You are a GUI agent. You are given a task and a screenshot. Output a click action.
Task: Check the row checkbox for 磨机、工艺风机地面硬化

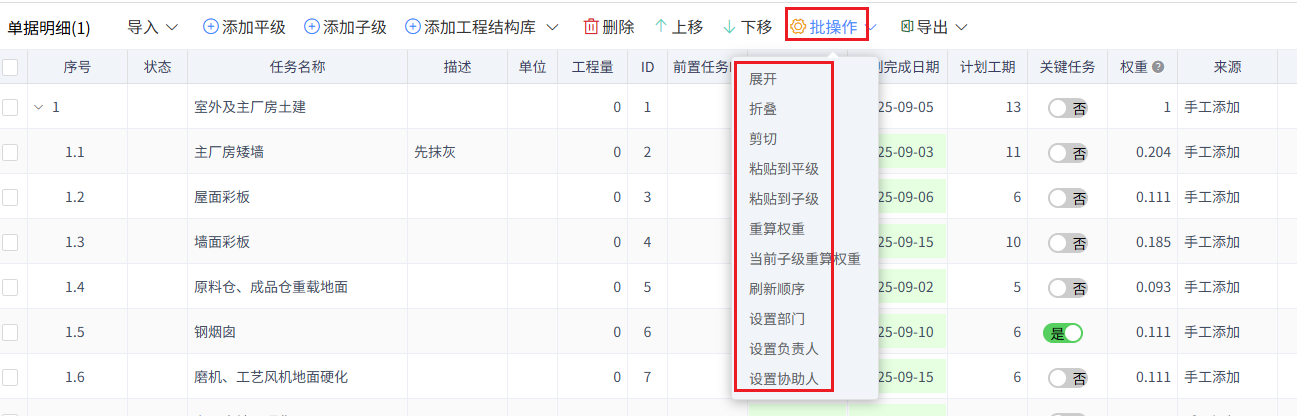point(10,377)
